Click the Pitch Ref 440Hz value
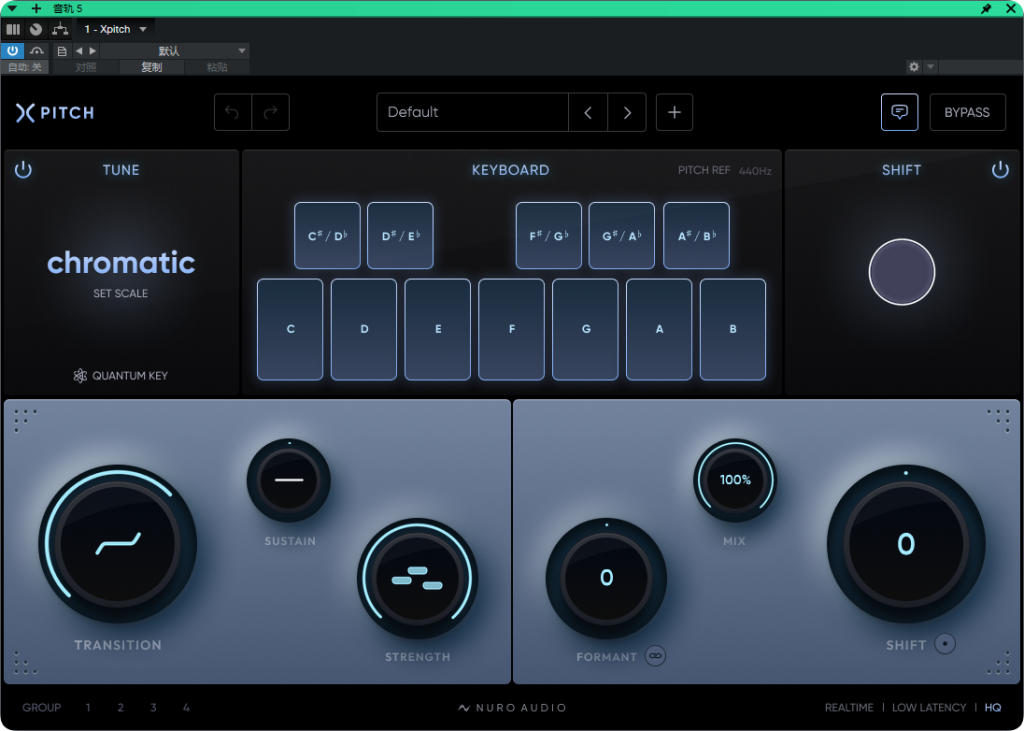Image resolution: width=1024 pixels, height=731 pixels. pyautogui.click(x=755, y=171)
